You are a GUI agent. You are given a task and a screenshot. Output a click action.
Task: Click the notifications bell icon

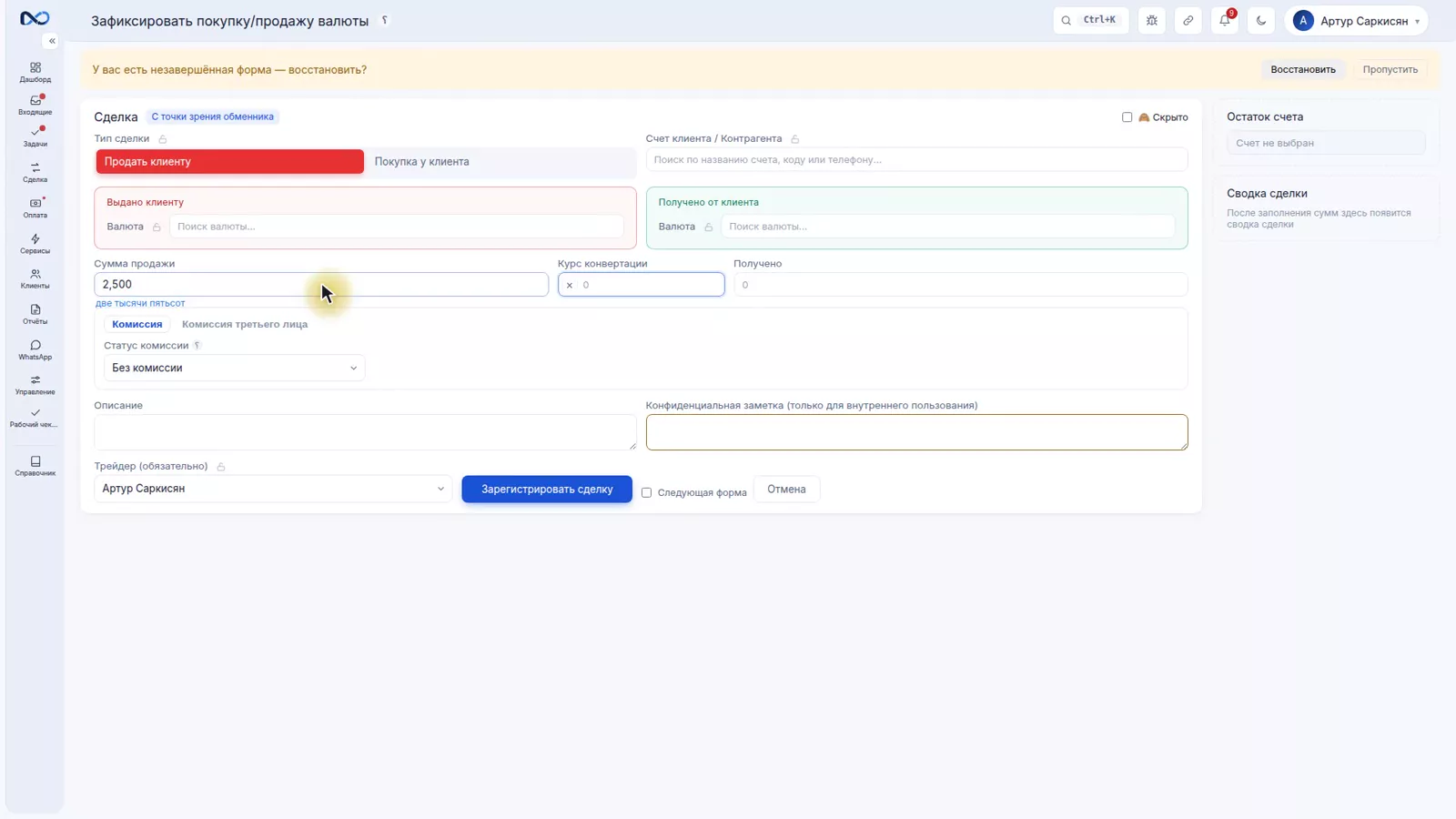[x=1225, y=20]
